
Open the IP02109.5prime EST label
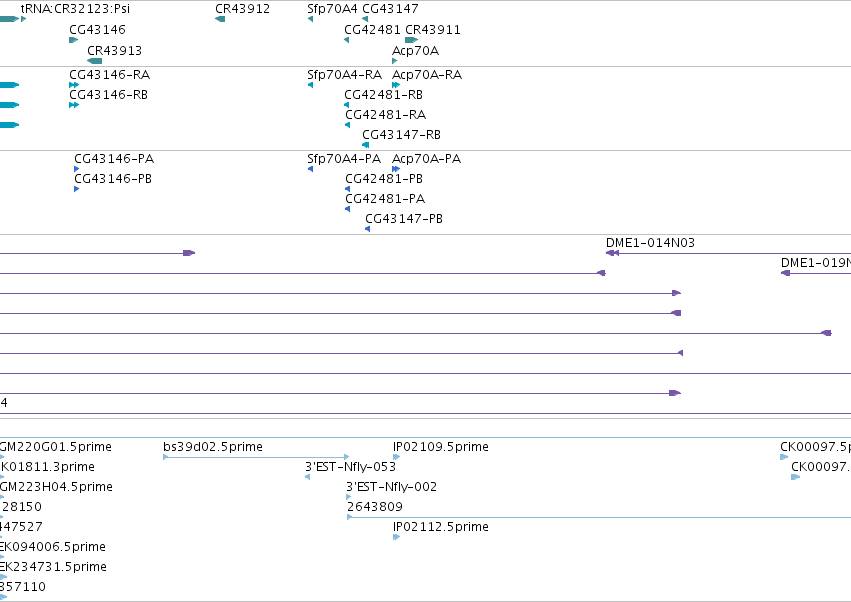pos(441,447)
